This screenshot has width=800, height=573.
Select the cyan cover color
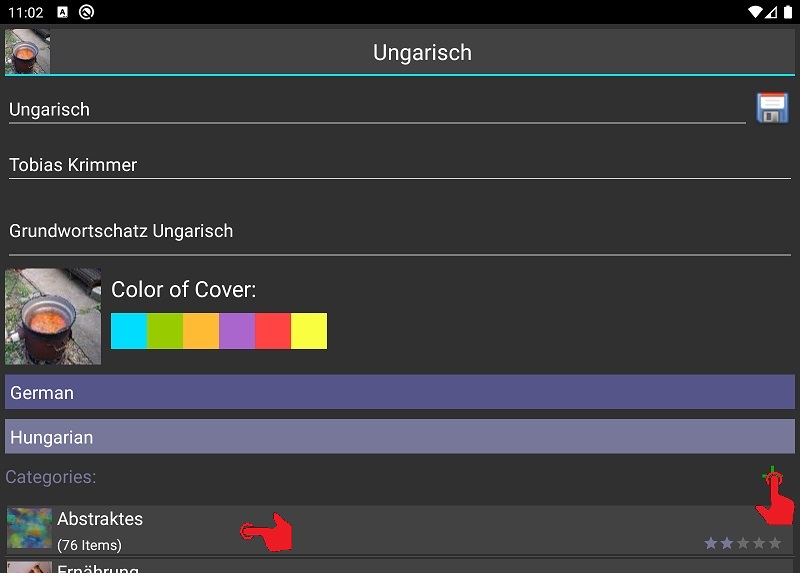click(x=129, y=331)
